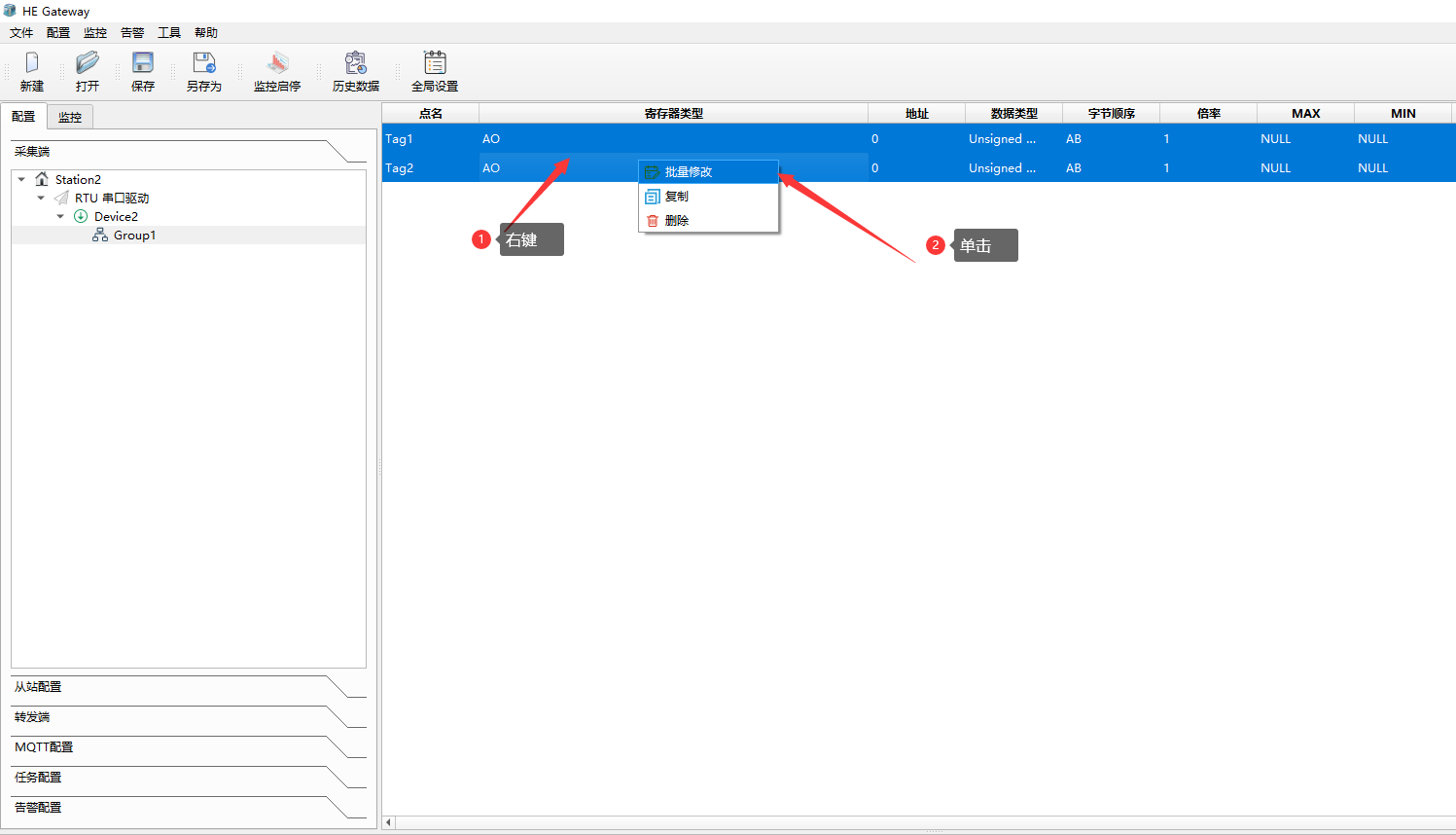This screenshot has width=1456, height=835.
Task: Collapse the RTU 串口驱动 node arrow
Action: [41, 198]
